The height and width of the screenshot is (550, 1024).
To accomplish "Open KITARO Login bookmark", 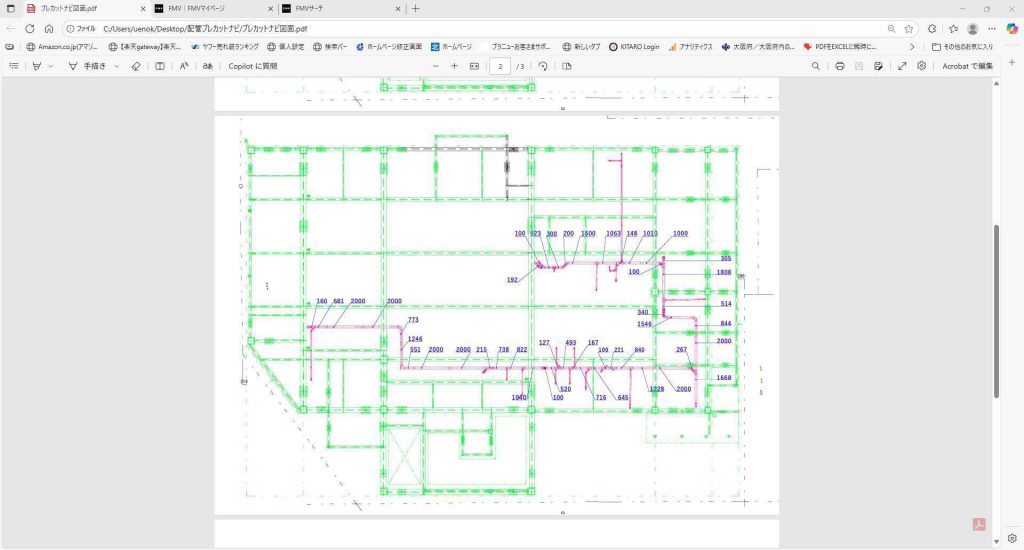I will (x=634, y=47).
